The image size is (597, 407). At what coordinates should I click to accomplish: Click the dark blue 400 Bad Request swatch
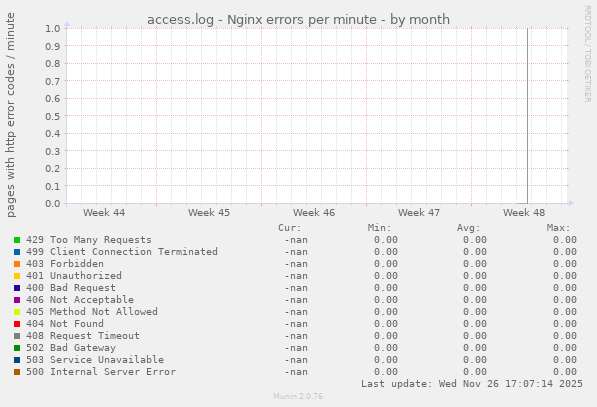(x=17, y=288)
